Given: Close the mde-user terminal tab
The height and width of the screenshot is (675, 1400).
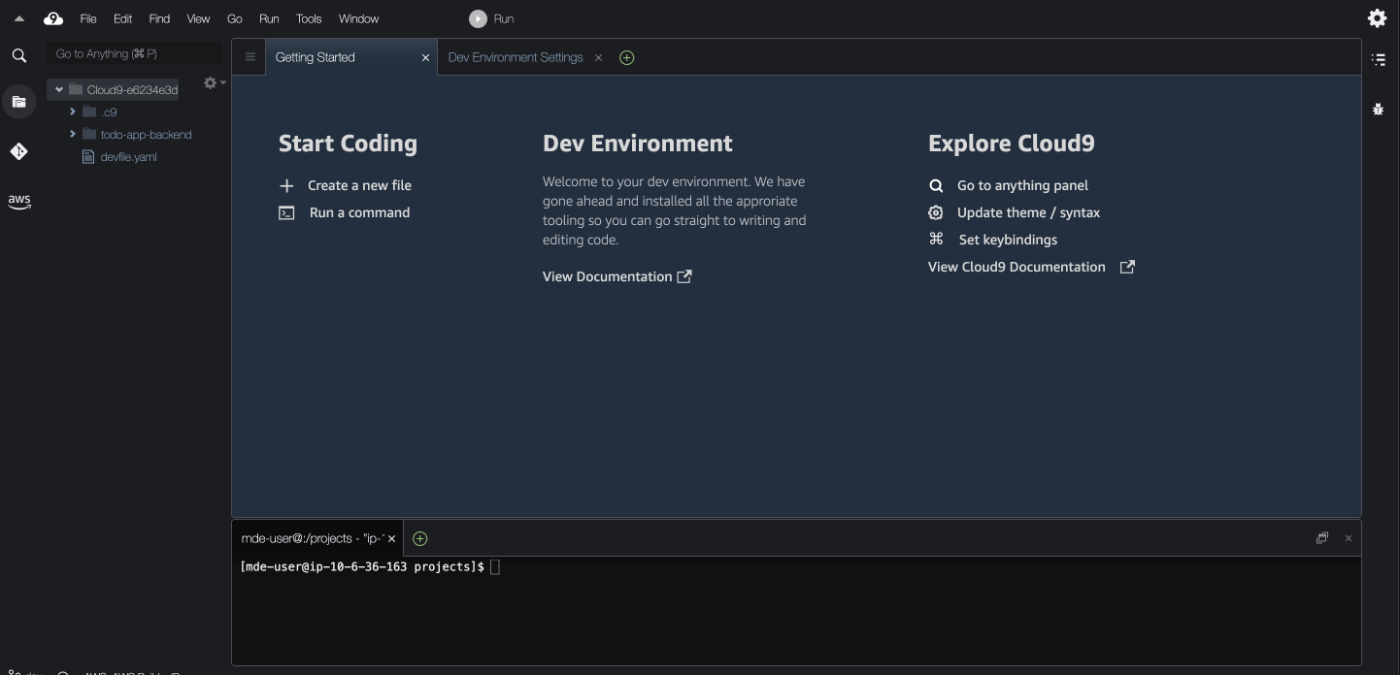Looking at the screenshot, I should click(391, 539).
